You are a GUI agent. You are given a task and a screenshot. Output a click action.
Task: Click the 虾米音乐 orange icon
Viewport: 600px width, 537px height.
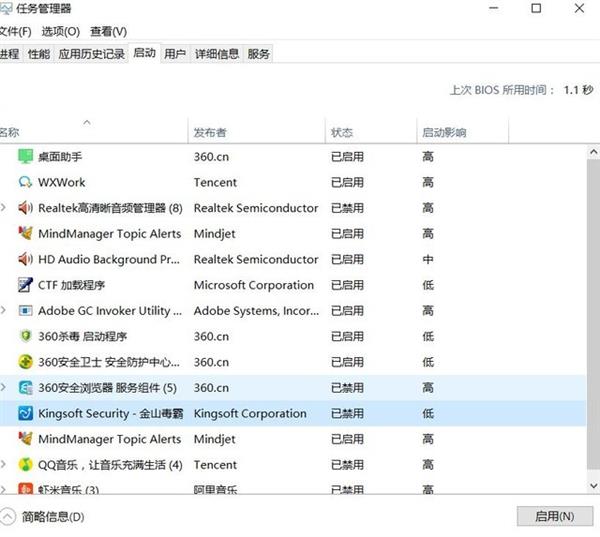26,488
